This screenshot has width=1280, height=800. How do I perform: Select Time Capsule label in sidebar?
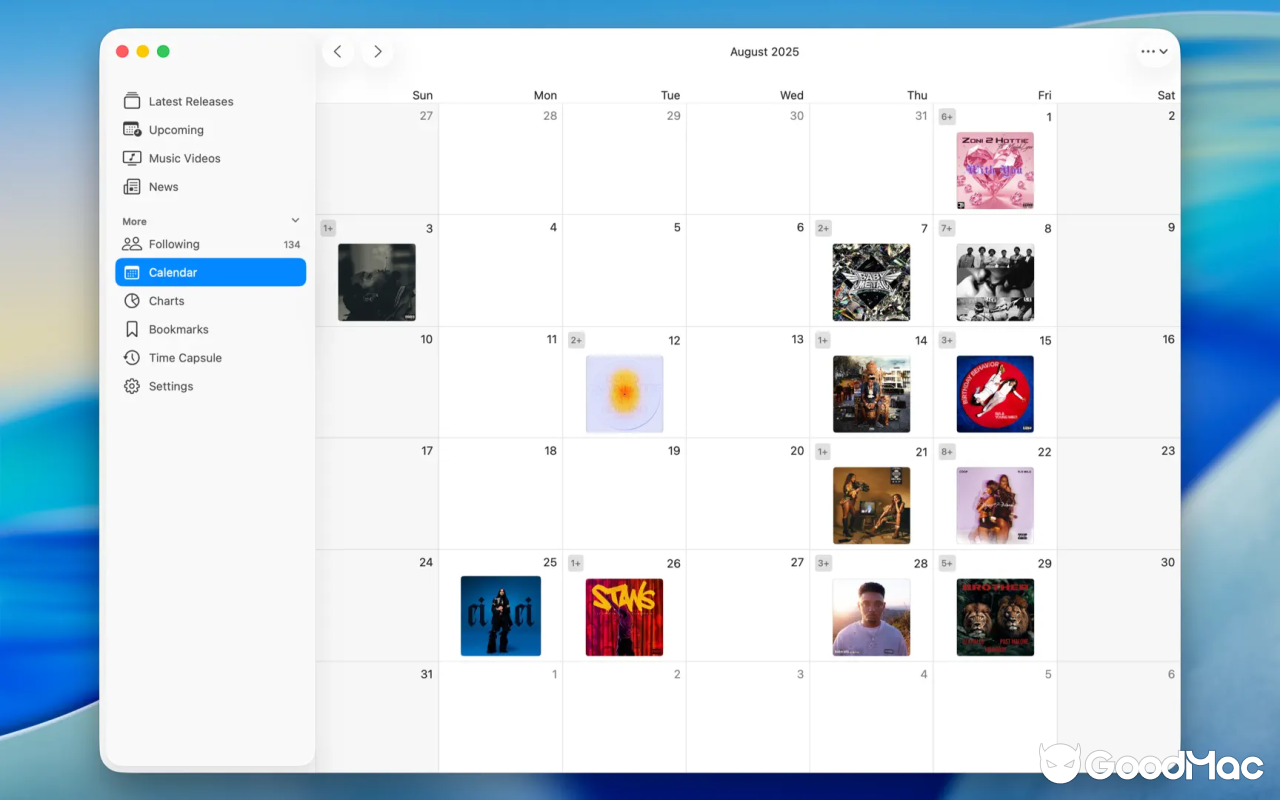[185, 358]
